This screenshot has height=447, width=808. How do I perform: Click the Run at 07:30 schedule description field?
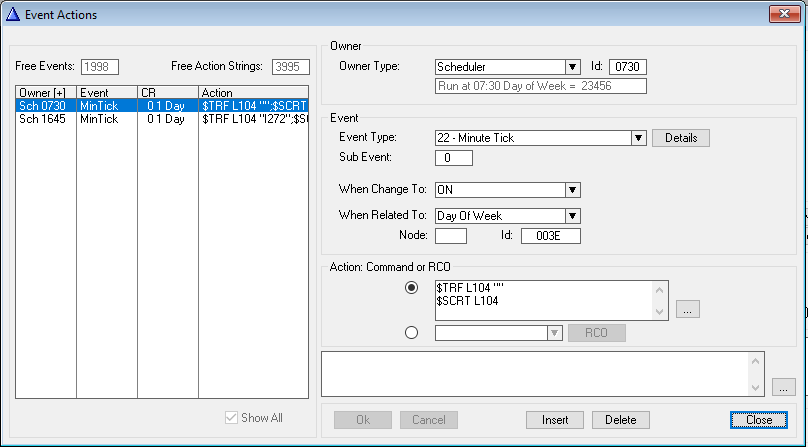pos(541,86)
